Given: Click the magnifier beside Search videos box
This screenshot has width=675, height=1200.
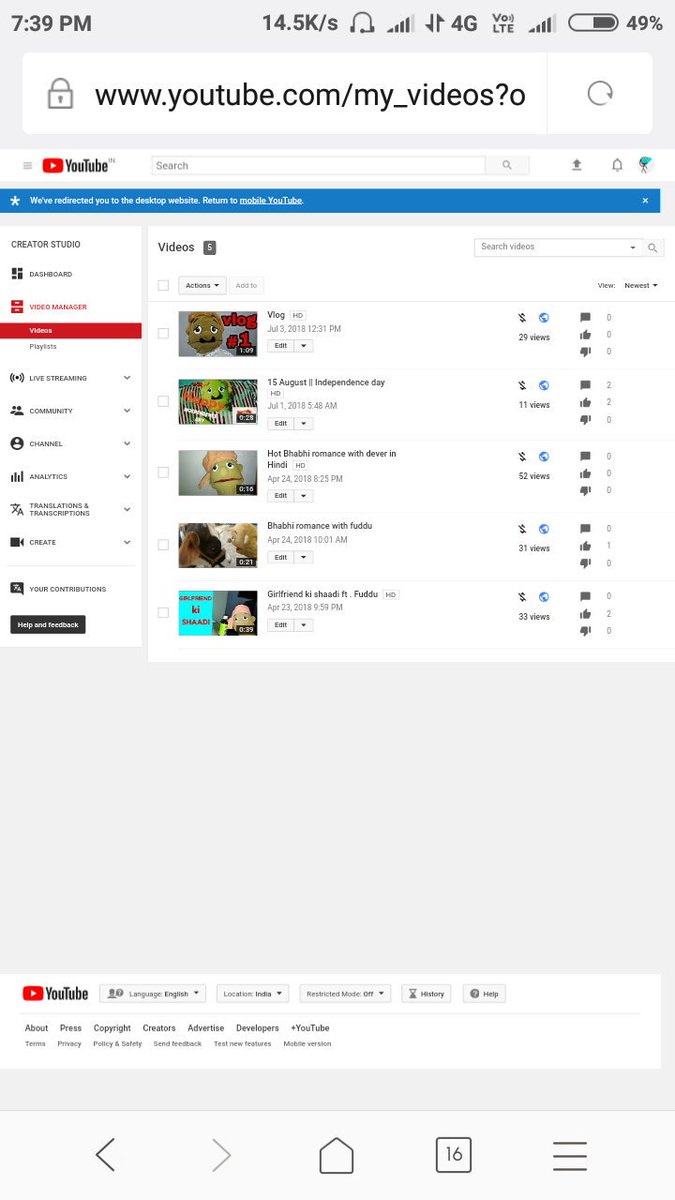Looking at the screenshot, I should point(653,247).
